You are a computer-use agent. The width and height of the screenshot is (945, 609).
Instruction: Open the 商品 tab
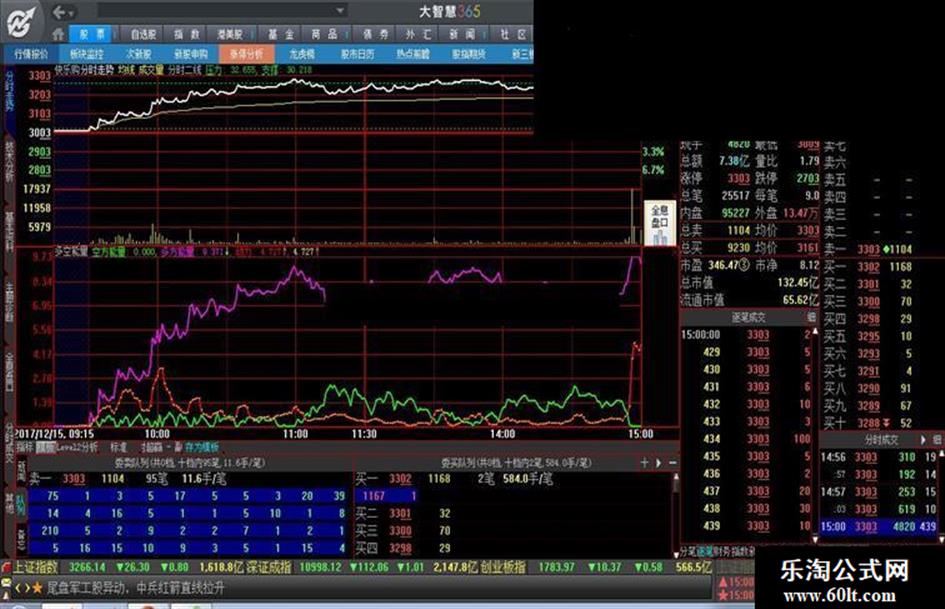[324, 34]
